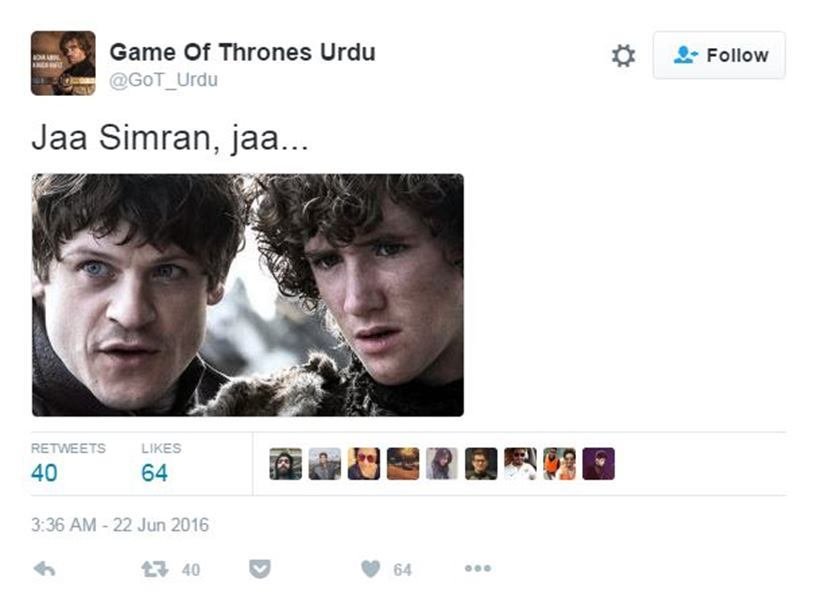
Task: Open the gear settings dropdown
Action: 623,55
